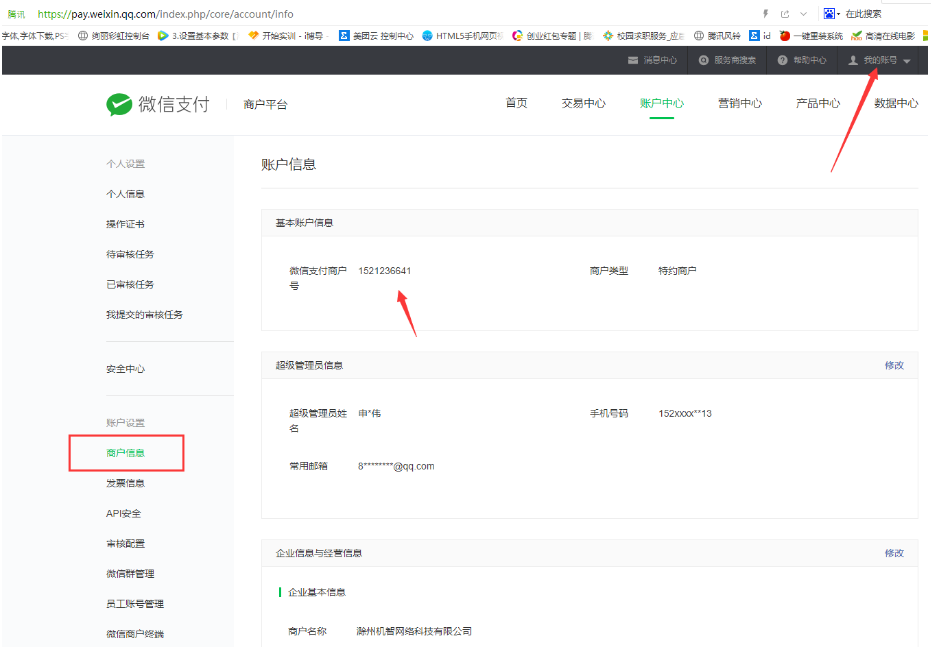Open 员工账号管理 in the sidebar

click(135, 604)
